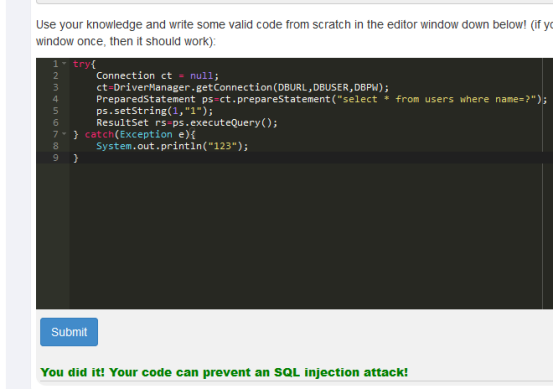Click the blue Submit button
554x389 pixels.
(x=69, y=332)
